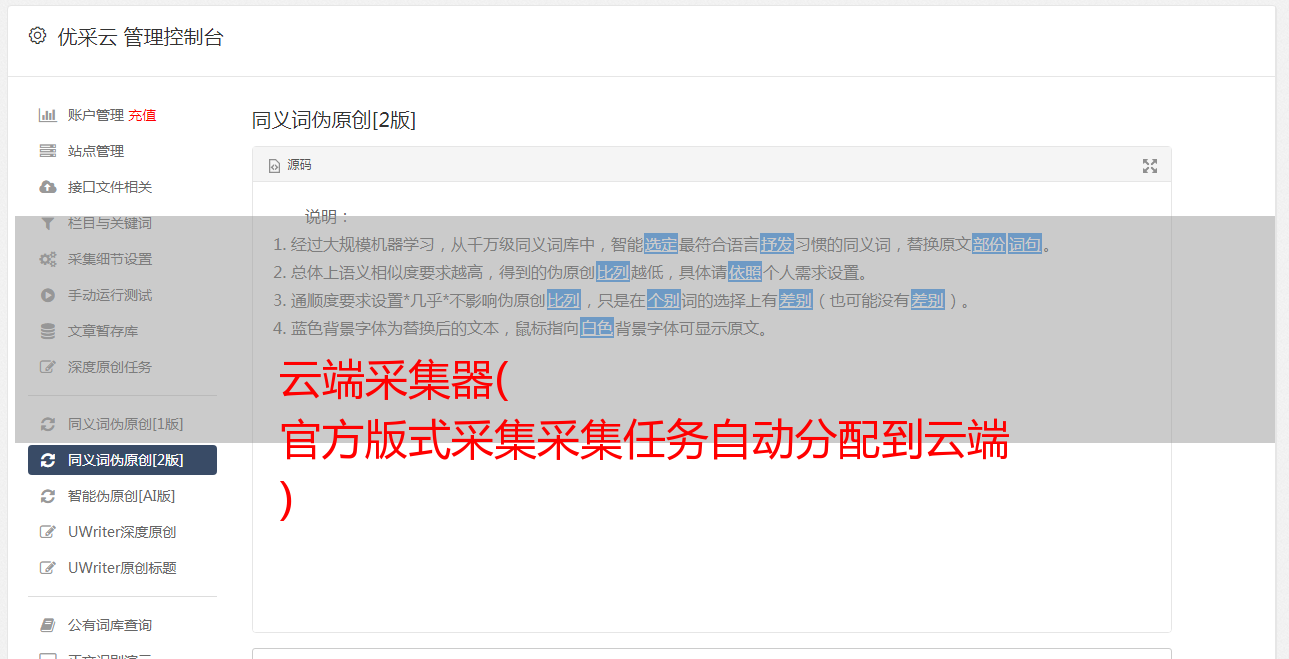The width and height of the screenshot is (1289, 659).
Task: Click the cloud upload icon for 接口文件相关
Action: [x=48, y=187]
